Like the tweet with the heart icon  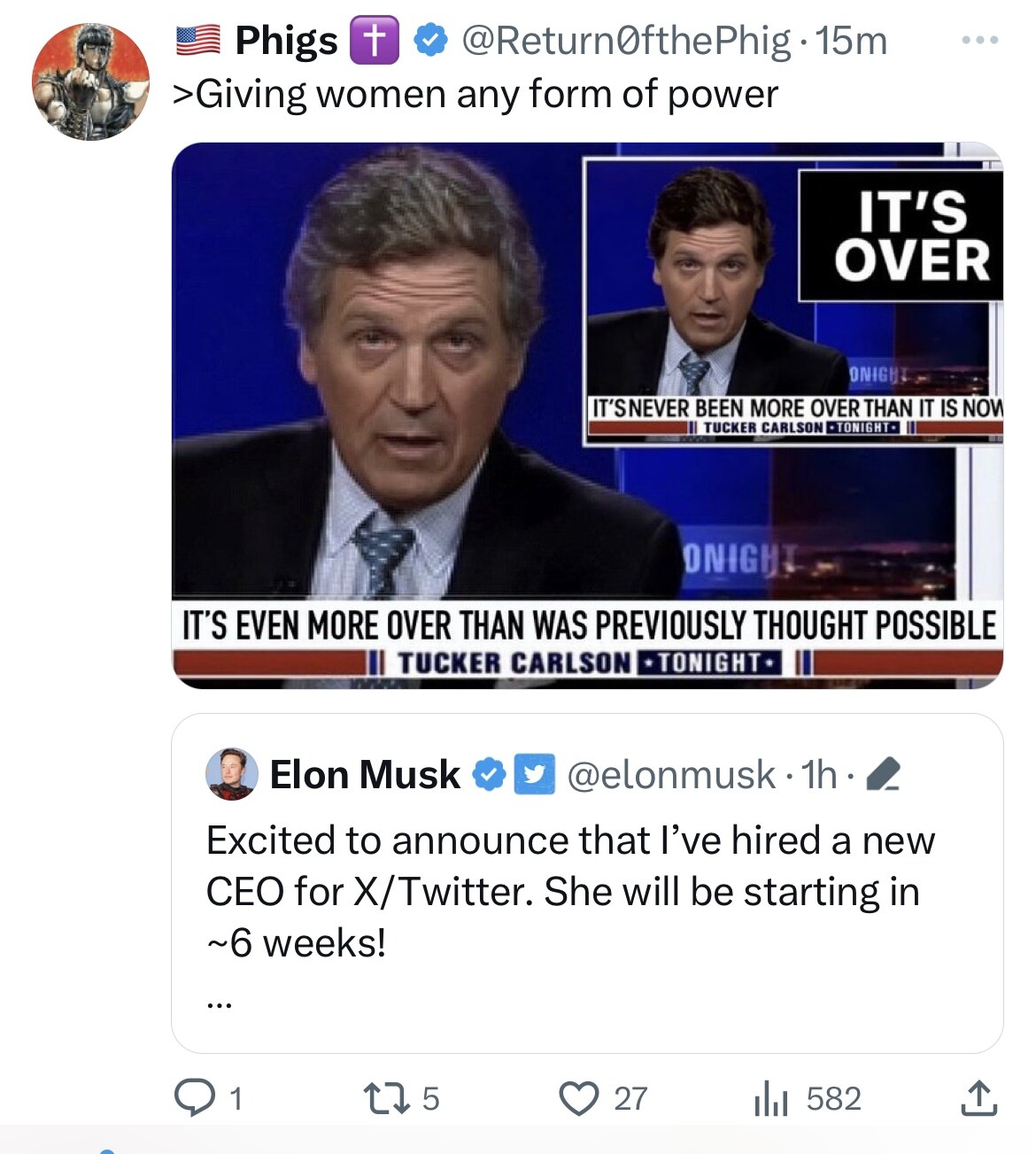578,1098
